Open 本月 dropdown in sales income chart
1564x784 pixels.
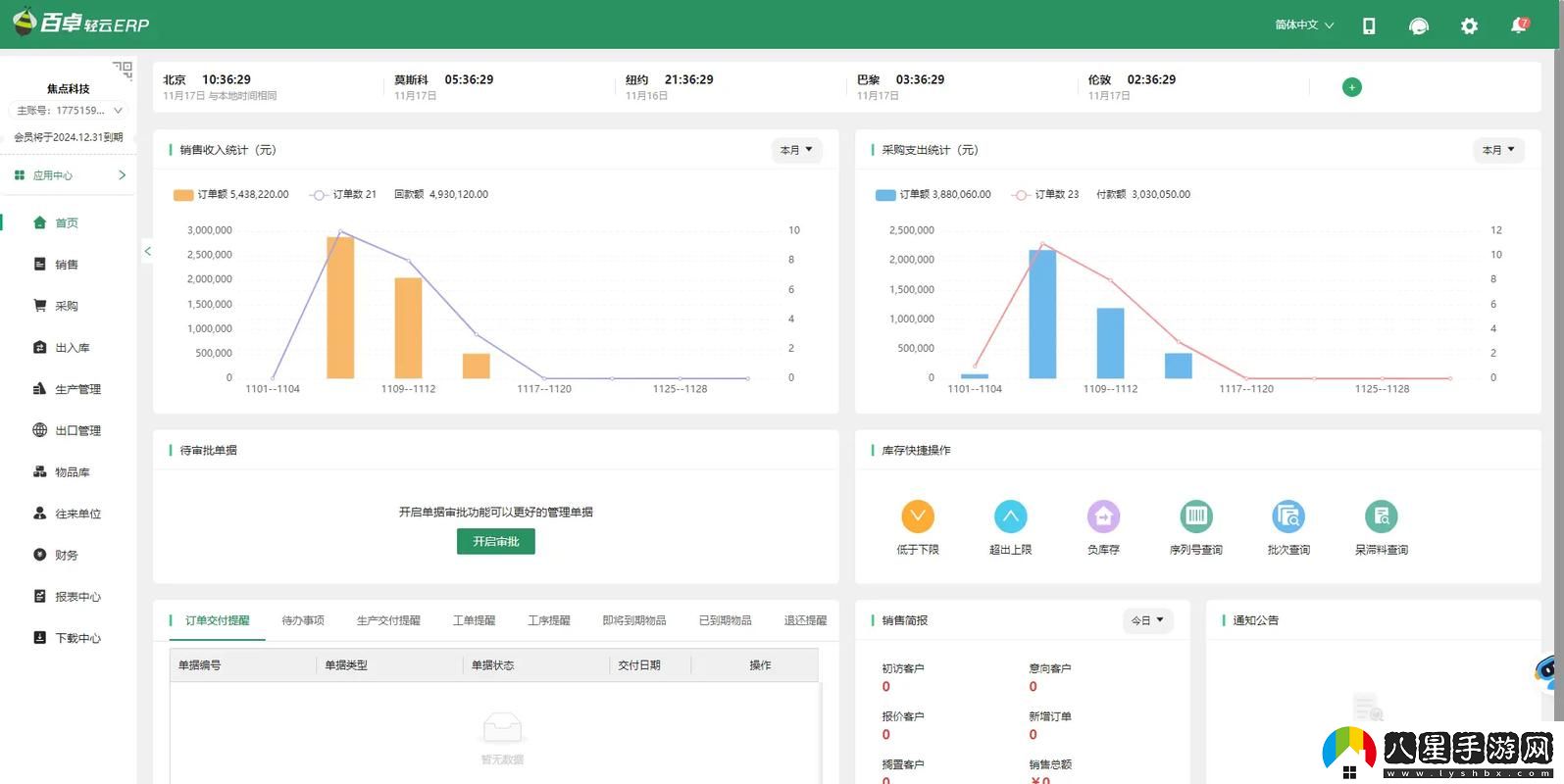796,150
